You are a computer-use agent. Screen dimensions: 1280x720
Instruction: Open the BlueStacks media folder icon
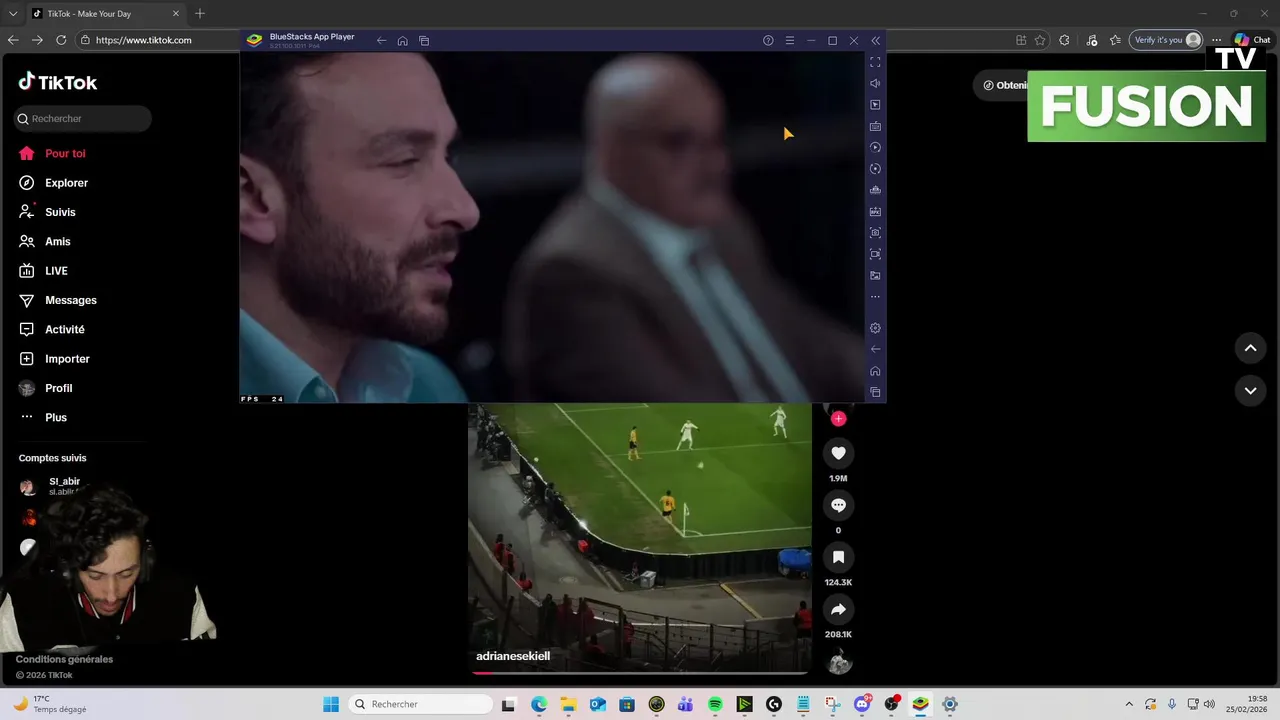pyautogui.click(x=875, y=276)
